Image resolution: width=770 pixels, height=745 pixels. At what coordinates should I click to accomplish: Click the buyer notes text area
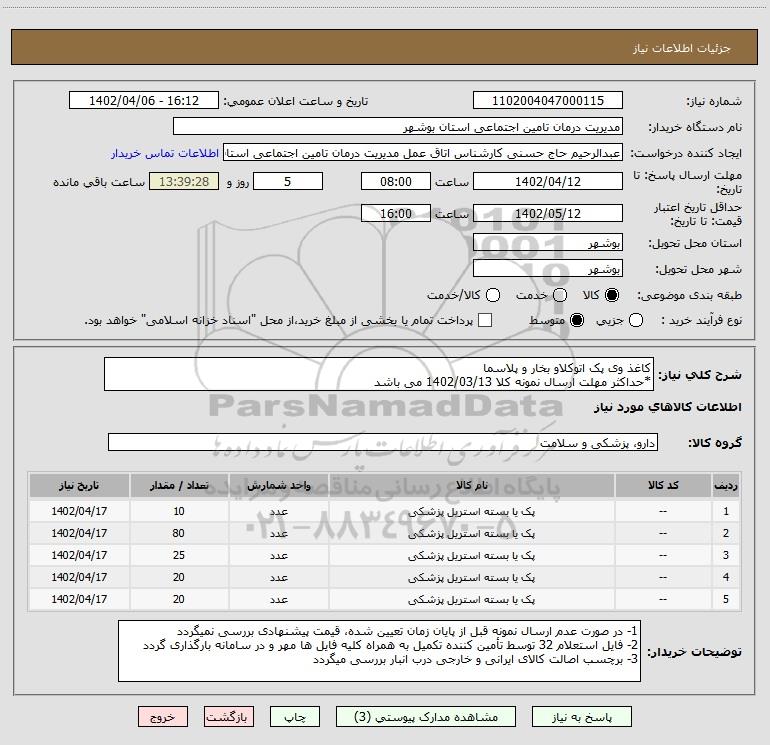click(x=380, y=651)
